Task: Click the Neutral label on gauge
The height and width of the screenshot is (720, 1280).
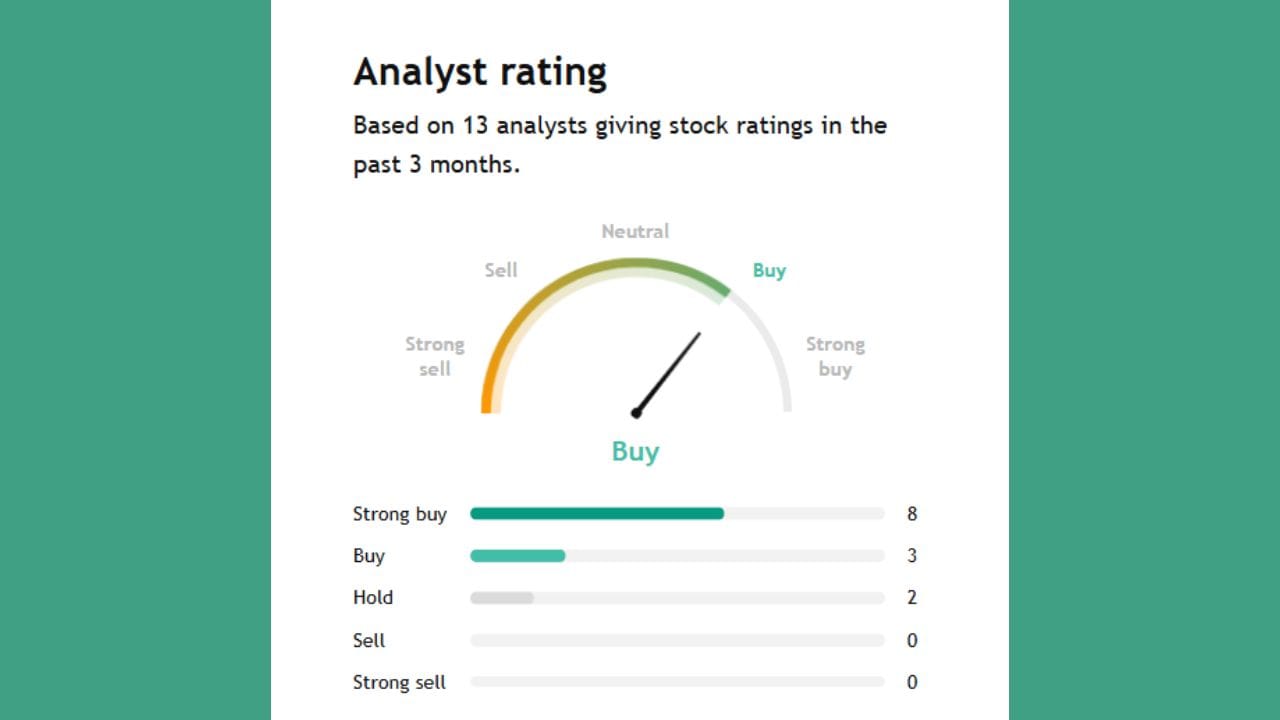Action: (635, 231)
